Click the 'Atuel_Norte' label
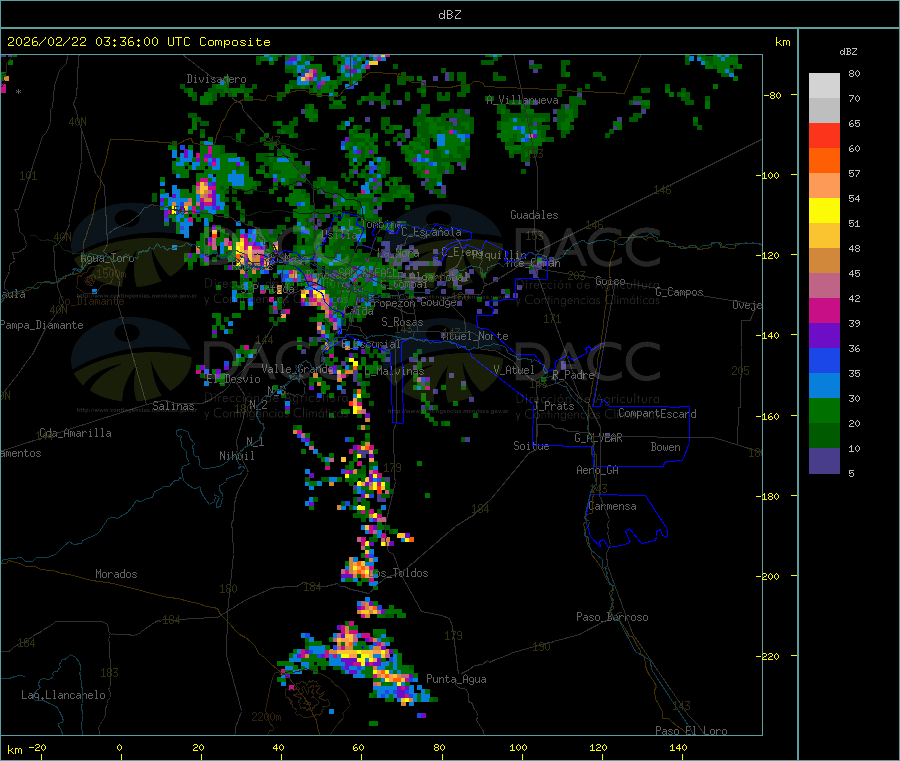This screenshot has width=900, height=761. (475, 336)
